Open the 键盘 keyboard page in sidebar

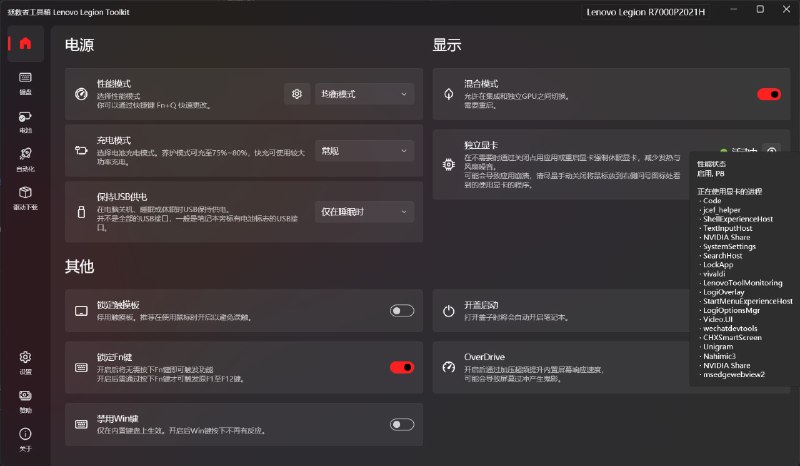coord(25,81)
